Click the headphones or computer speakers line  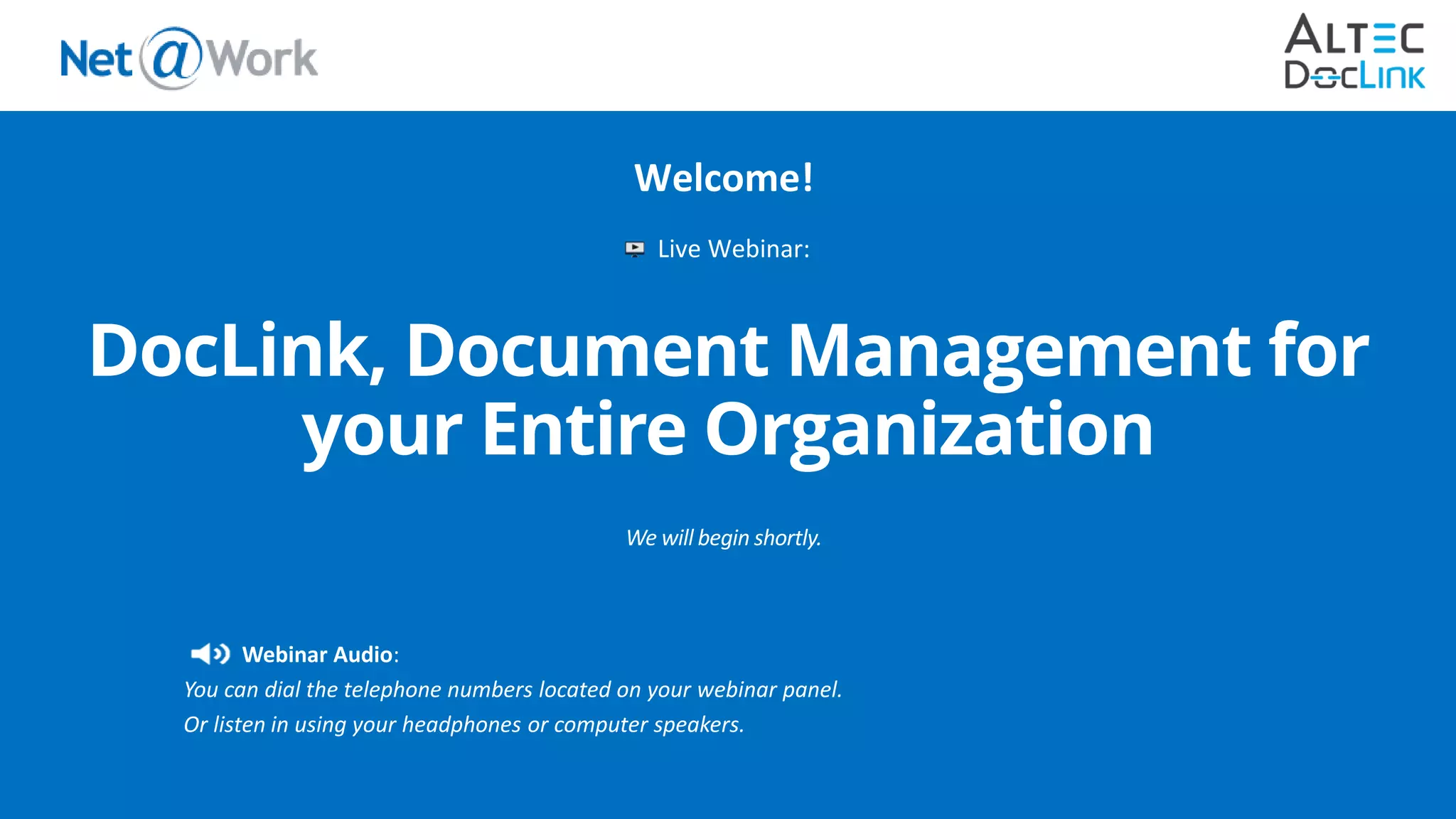click(x=464, y=724)
